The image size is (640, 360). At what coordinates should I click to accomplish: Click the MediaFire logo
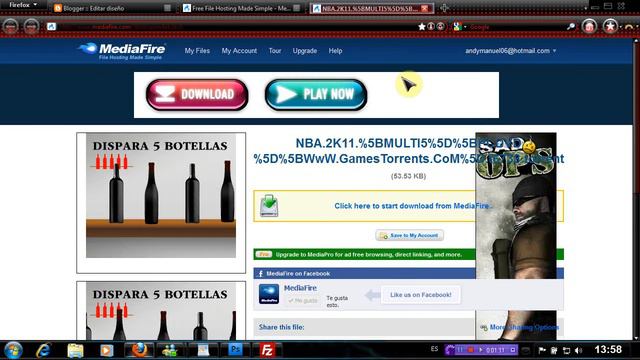(x=122, y=51)
